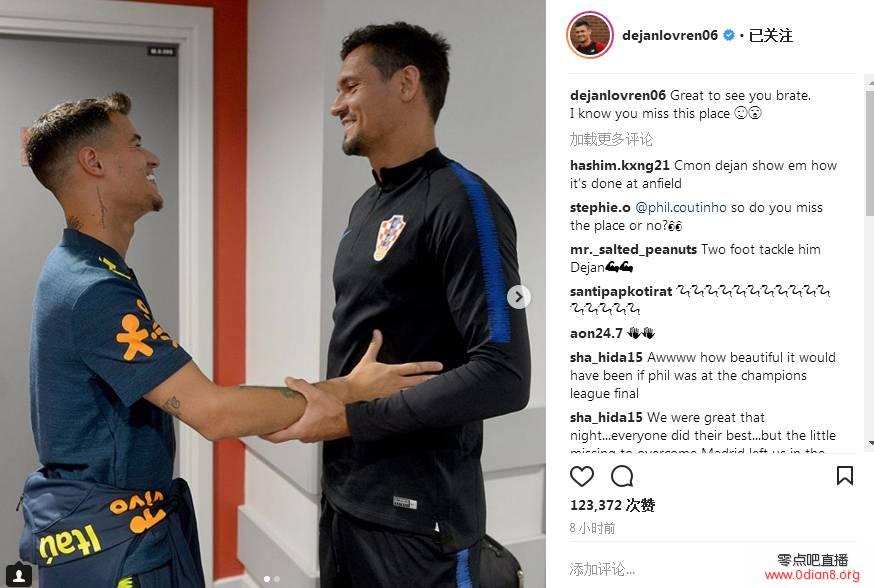Open the 8小时前 post timestamp
This screenshot has width=874, height=588.
tap(593, 528)
